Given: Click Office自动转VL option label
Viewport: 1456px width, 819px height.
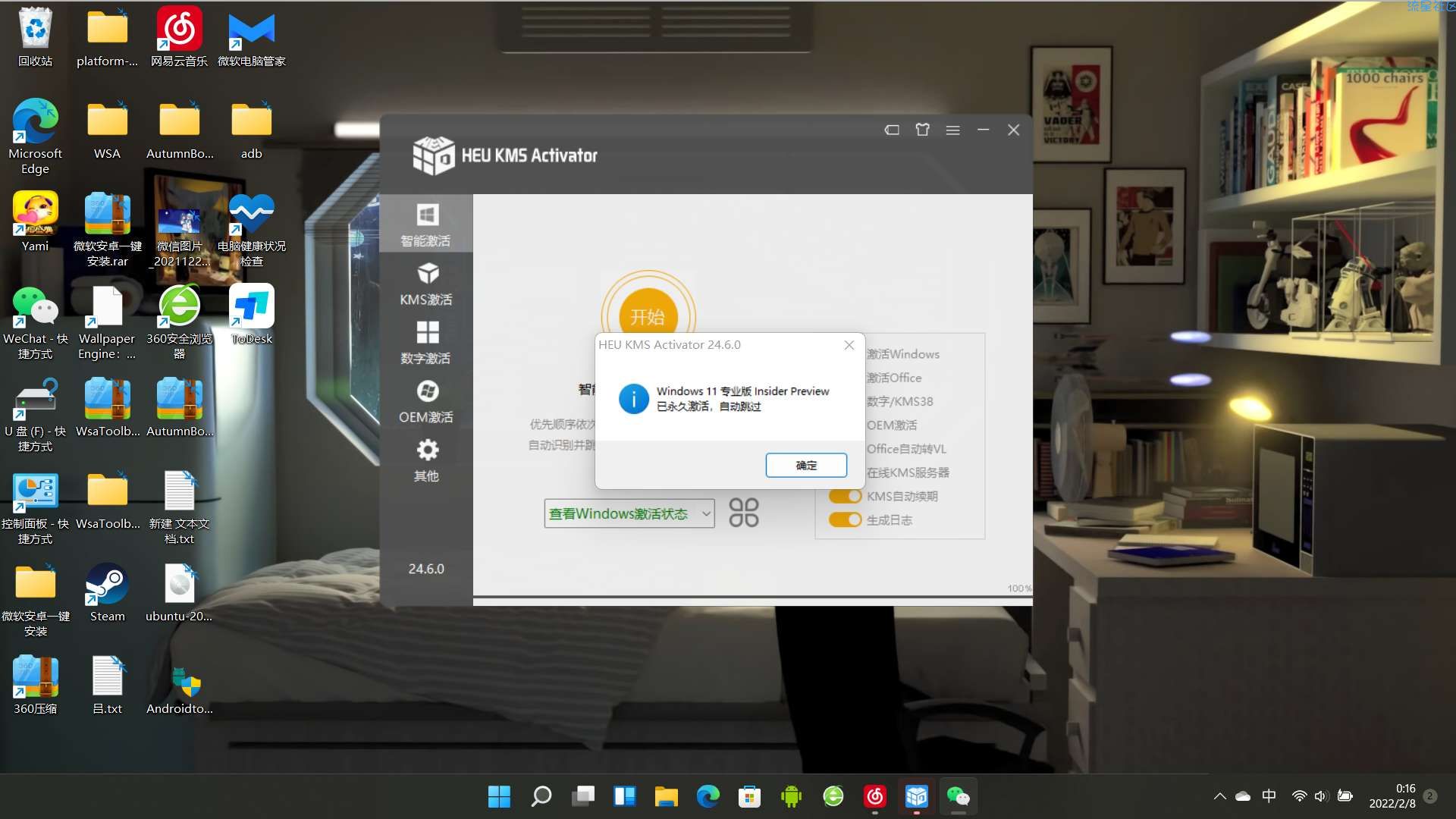Looking at the screenshot, I should click(x=907, y=449).
